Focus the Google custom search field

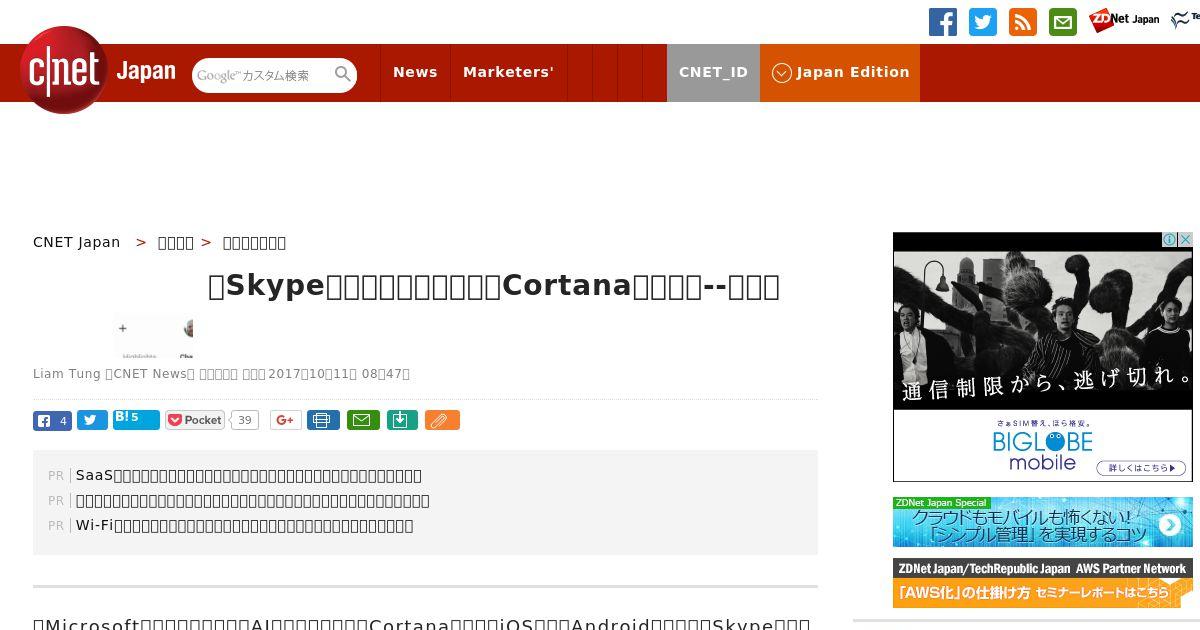pos(262,75)
